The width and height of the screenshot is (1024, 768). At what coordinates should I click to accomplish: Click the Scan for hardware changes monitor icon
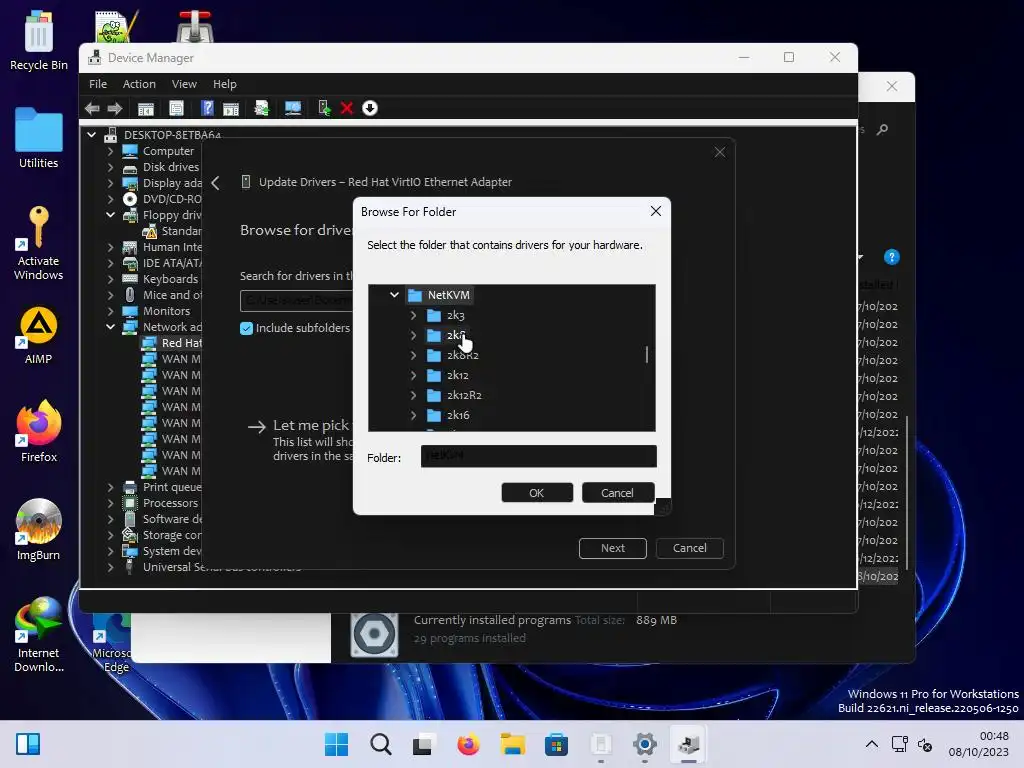click(x=293, y=108)
